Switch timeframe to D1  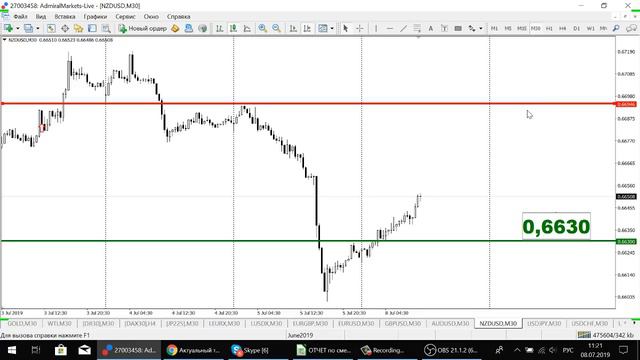point(576,28)
